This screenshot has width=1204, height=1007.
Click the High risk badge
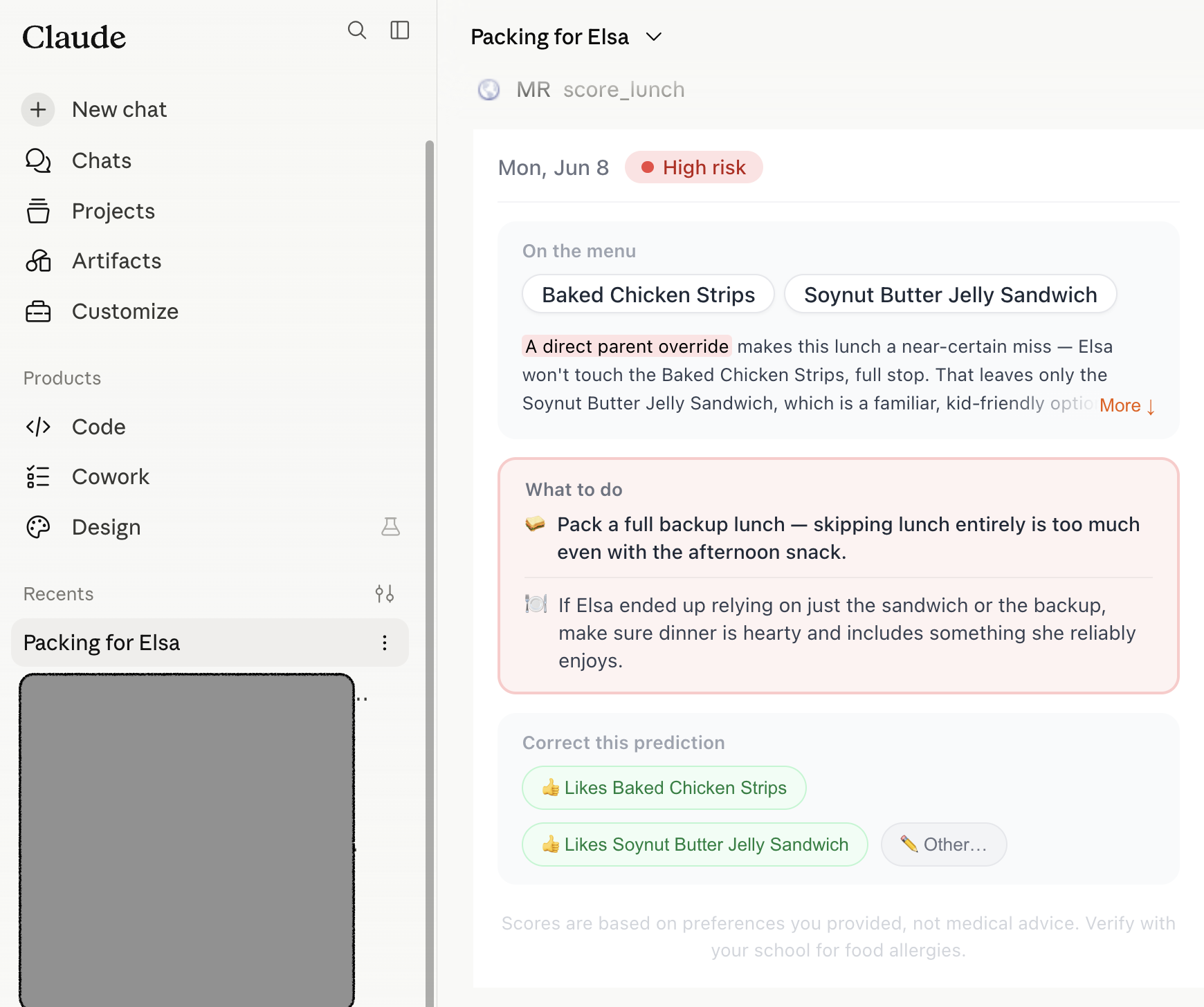[693, 167]
